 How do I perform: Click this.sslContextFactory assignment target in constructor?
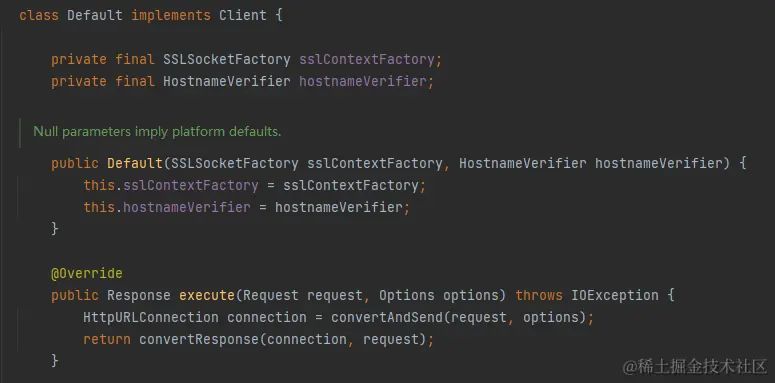point(171,186)
